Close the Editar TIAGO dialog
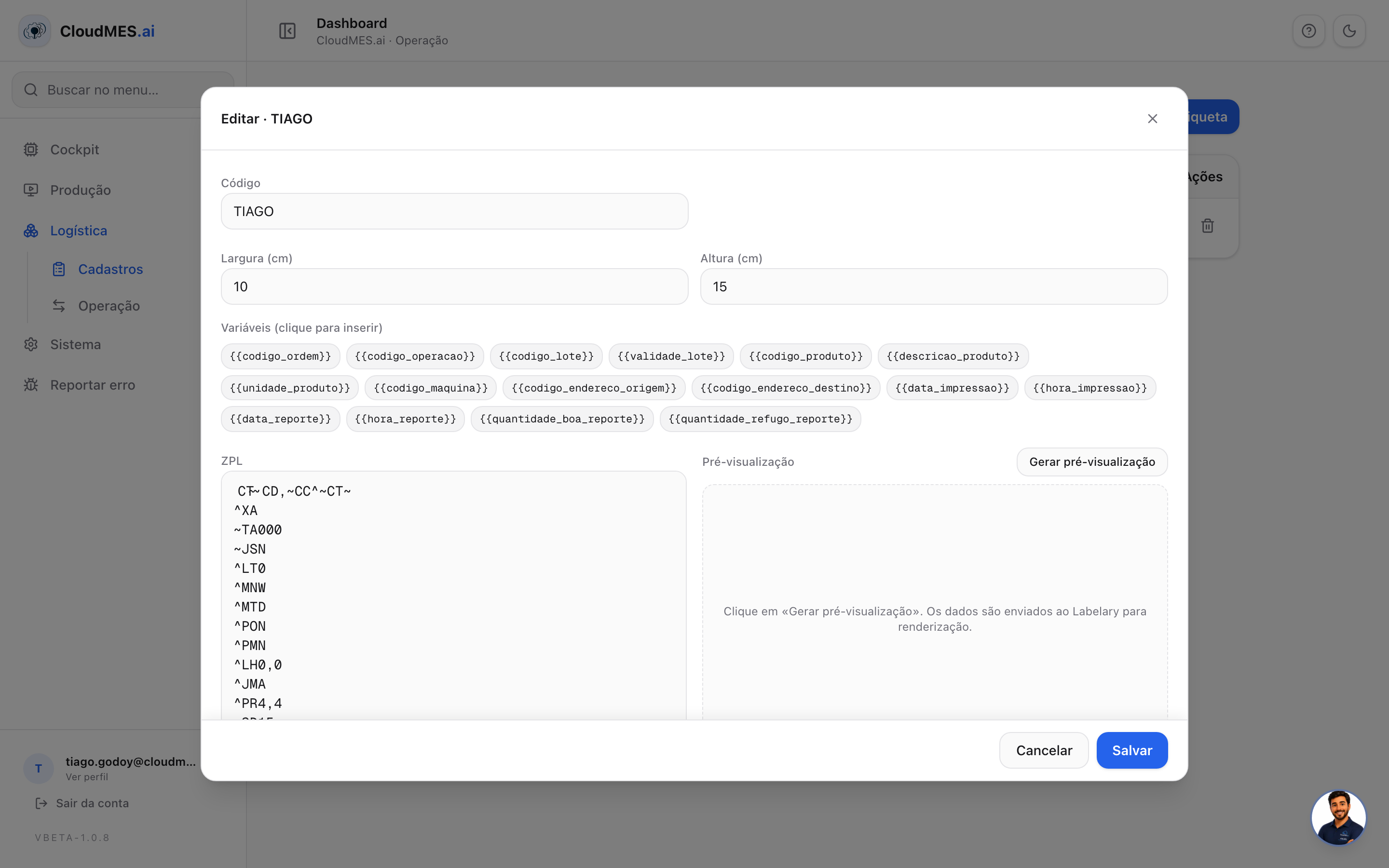This screenshot has height=868, width=1389. tap(1152, 119)
